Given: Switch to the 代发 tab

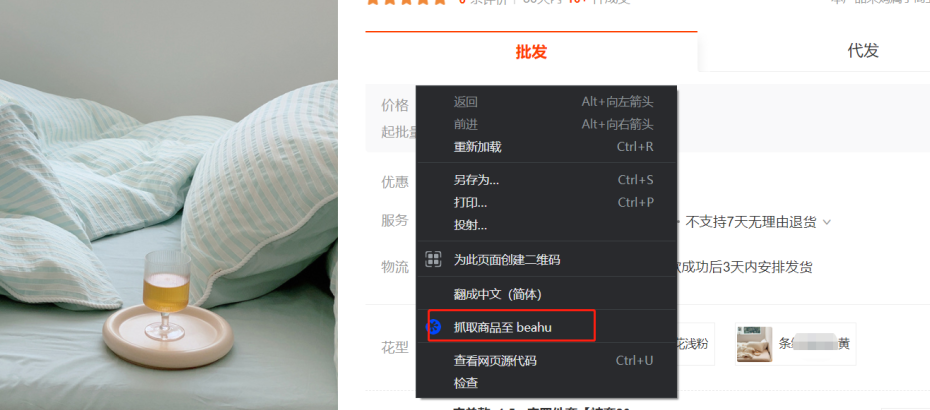Looking at the screenshot, I should pyautogui.click(x=863, y=50).
